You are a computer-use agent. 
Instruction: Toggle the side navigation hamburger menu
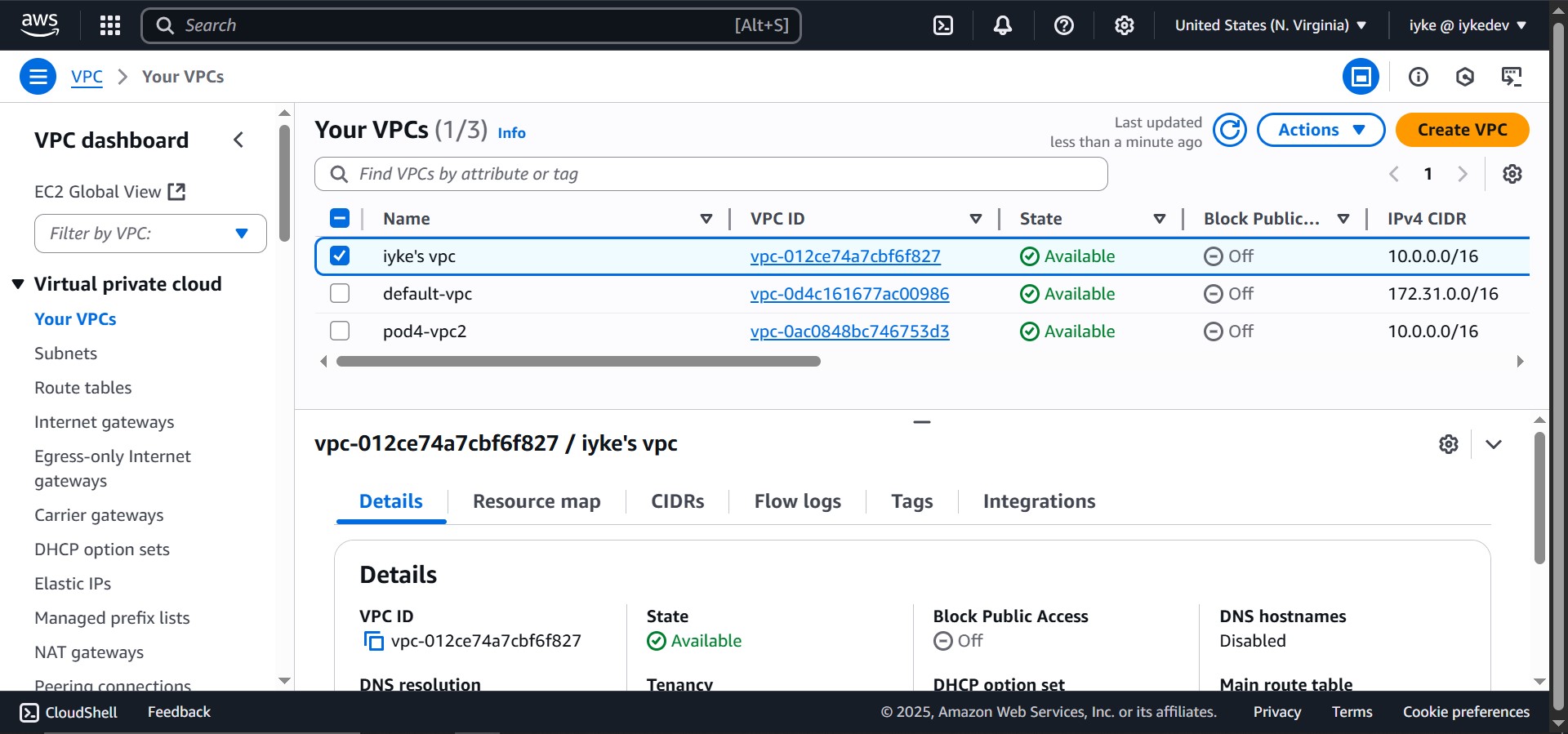(38, 77)
